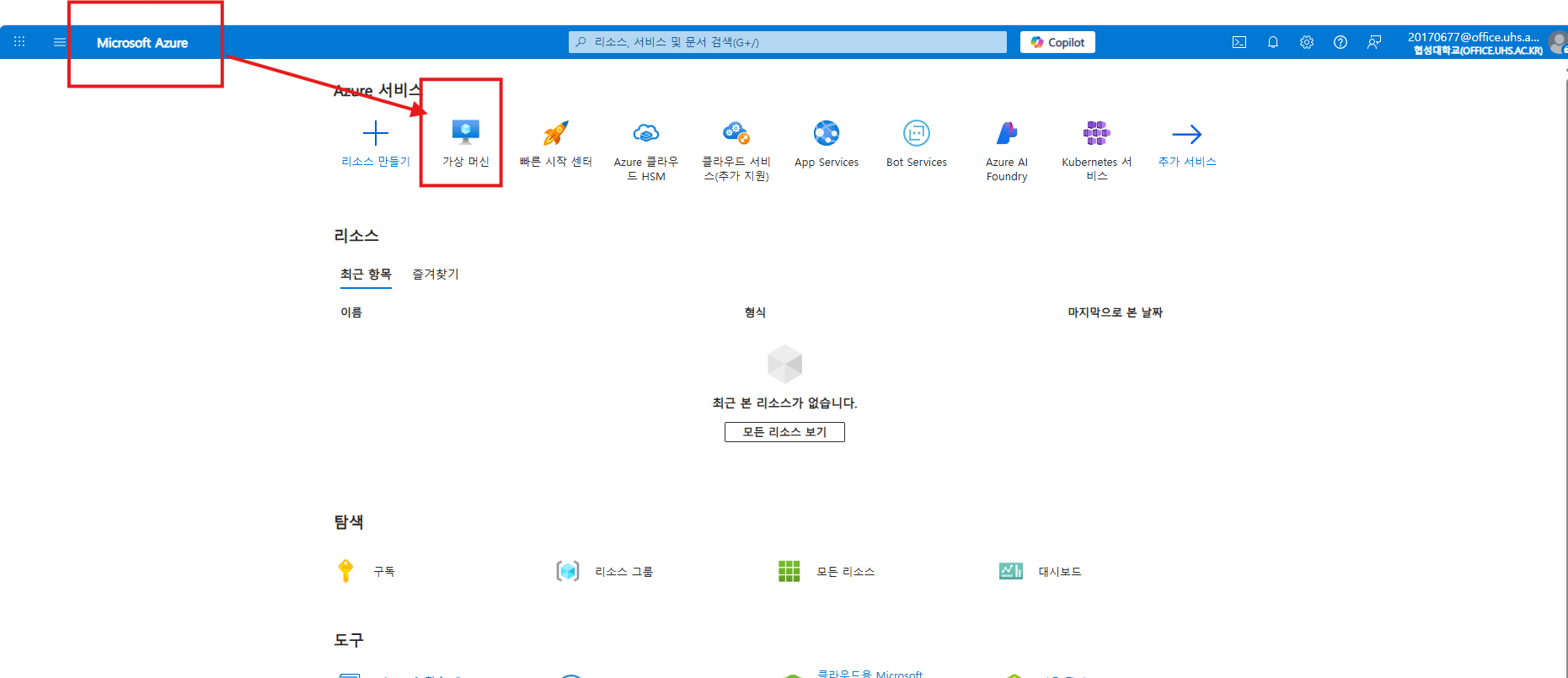This screenshot has width=1568, height=678.
Task: Go to 추가 서비스 arrow
Action: (x=1187, y=134)
